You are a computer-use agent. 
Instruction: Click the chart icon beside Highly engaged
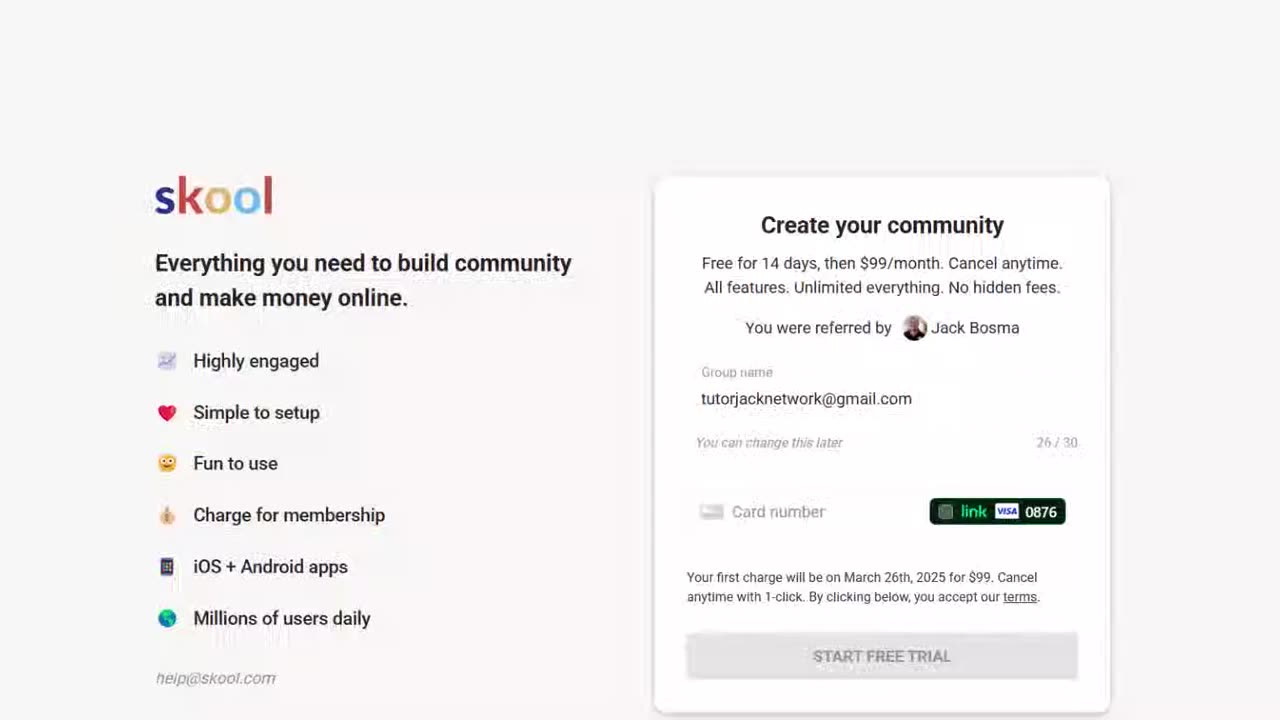click(x=167, y=361)
